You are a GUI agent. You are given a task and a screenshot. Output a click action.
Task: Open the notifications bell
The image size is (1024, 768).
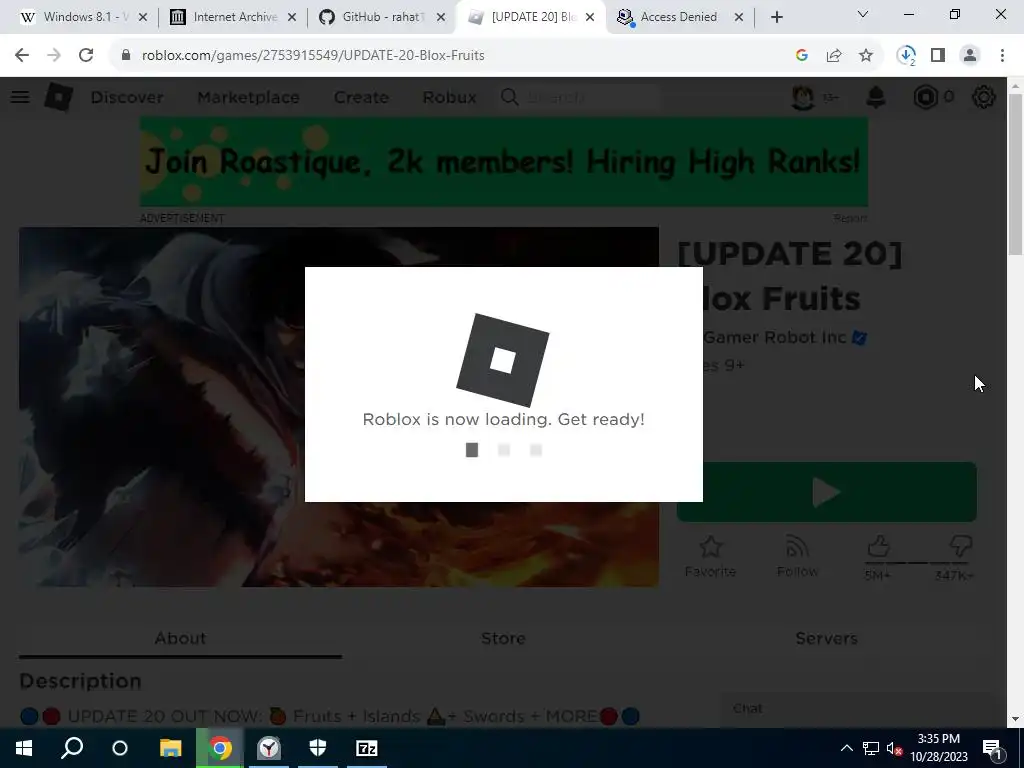[876, 97]
